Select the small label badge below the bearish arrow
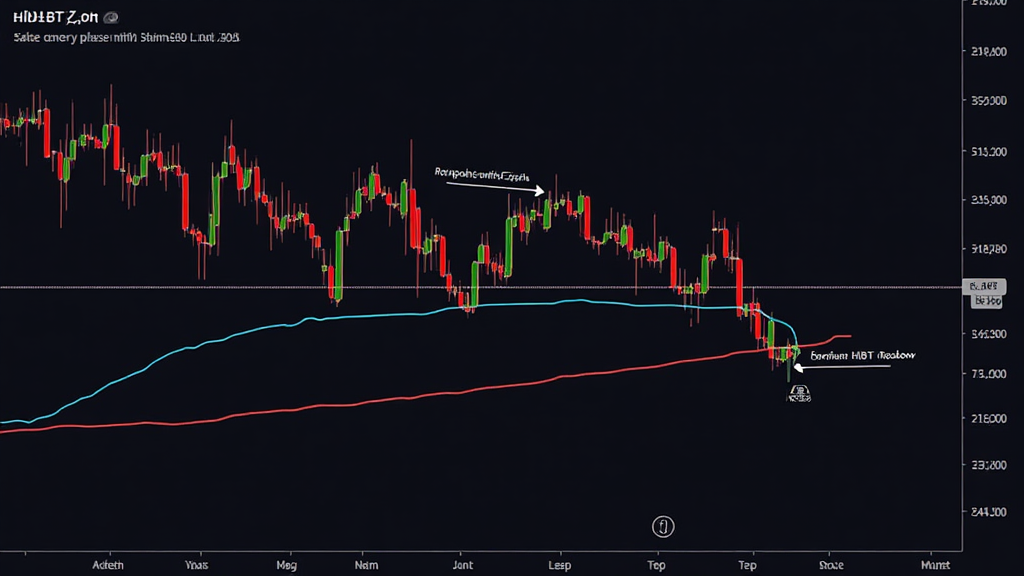1024x576 pixels. (800, 393)
